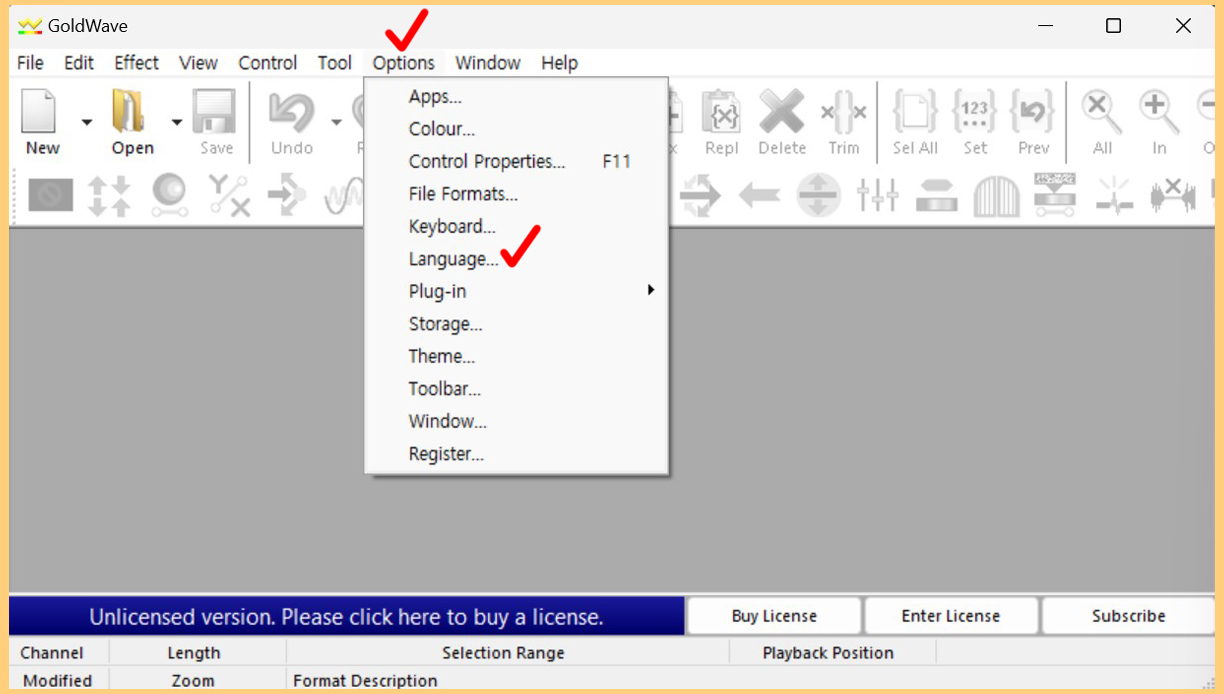Click the silence reduction waveform X icon
Image resolution: width=1224 pixels, height=694 pixels.
[1173, 195]
